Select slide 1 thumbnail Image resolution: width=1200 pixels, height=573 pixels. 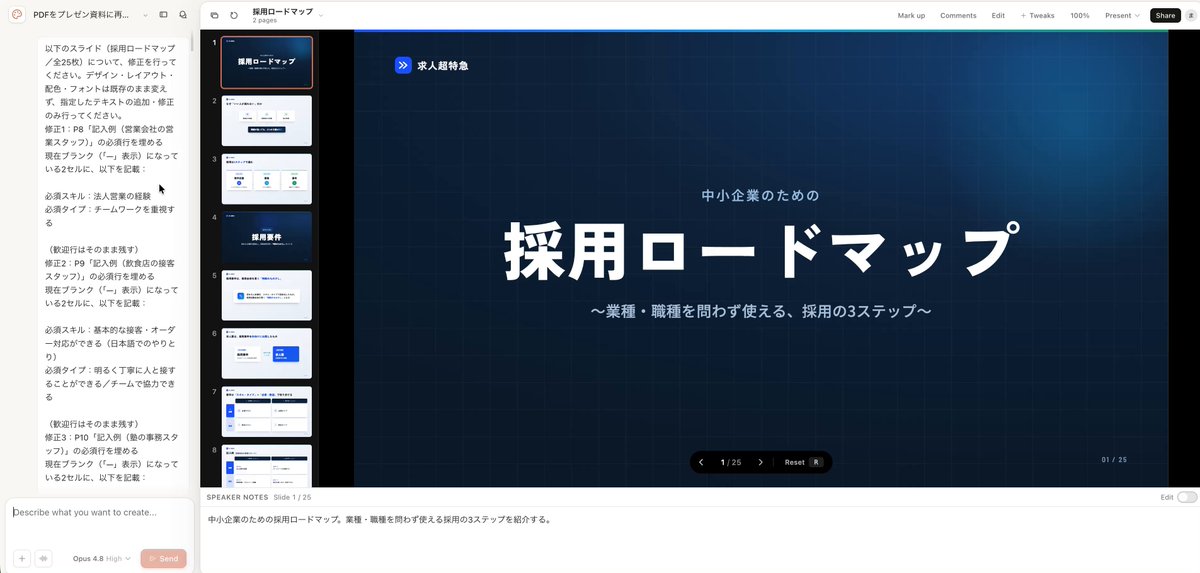click(266, 62)
